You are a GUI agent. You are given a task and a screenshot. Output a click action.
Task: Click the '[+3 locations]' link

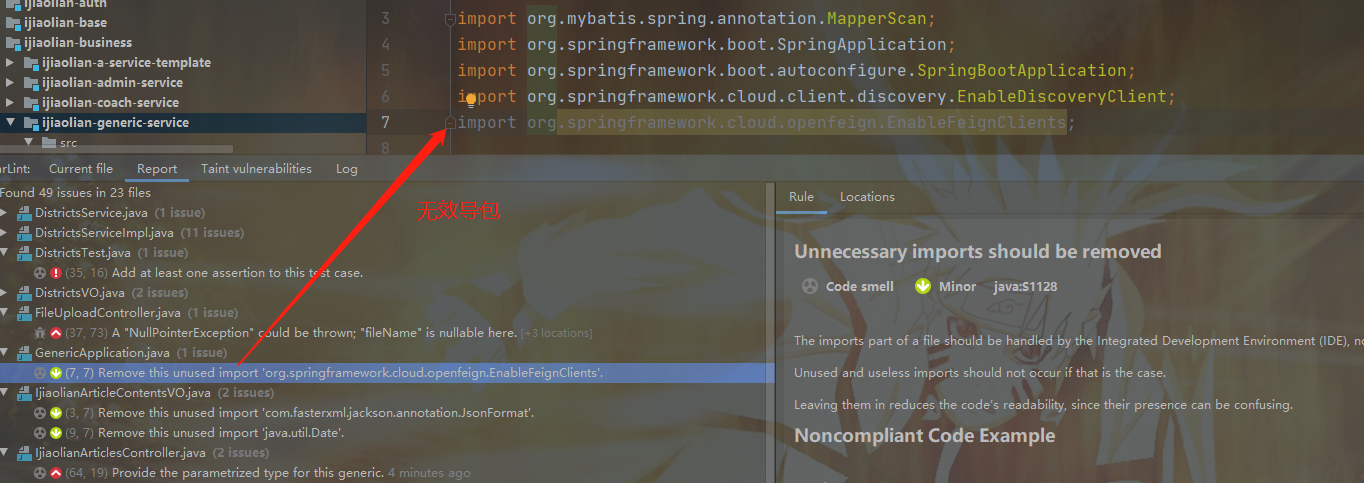click(557, 333)
